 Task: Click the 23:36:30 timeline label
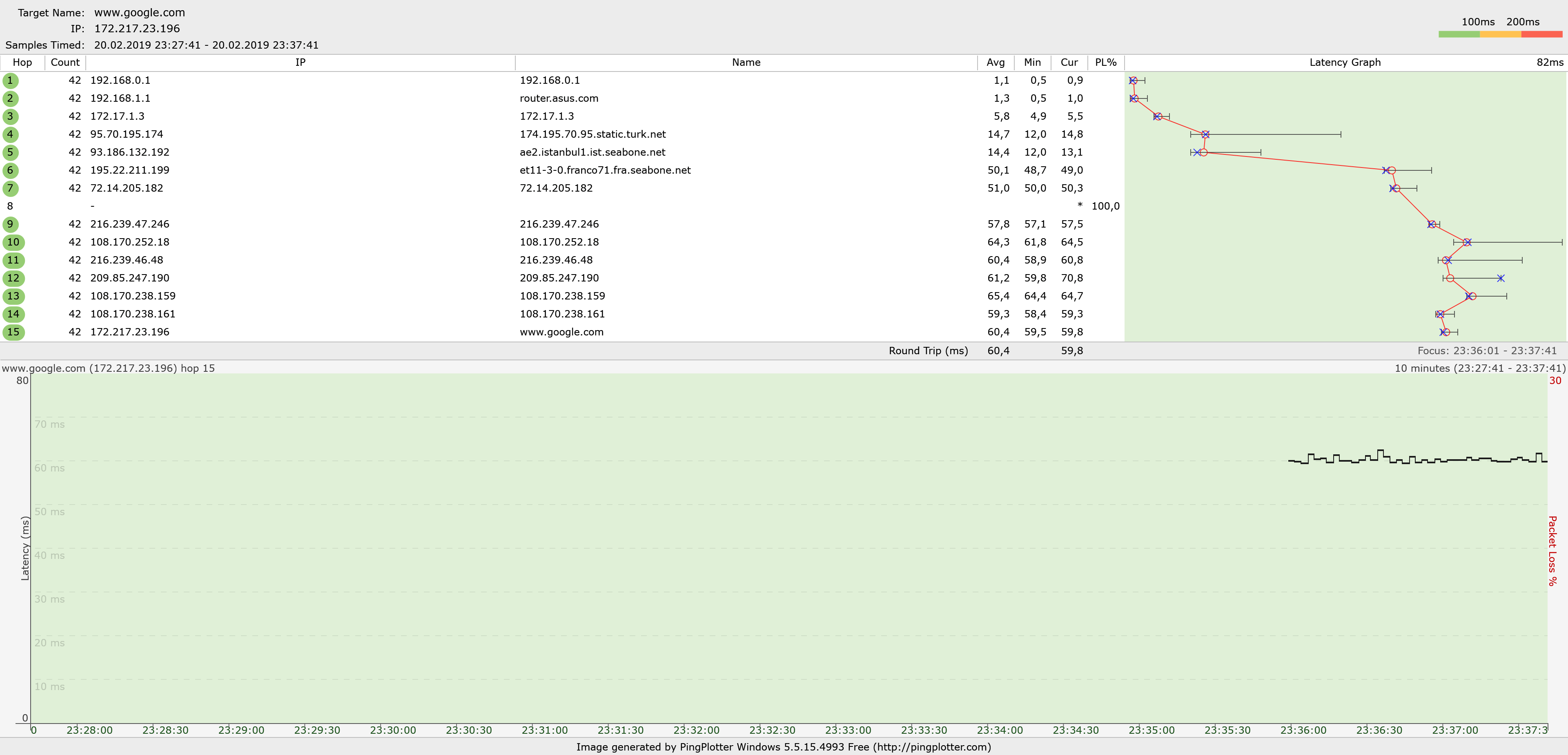point(1379,730)
